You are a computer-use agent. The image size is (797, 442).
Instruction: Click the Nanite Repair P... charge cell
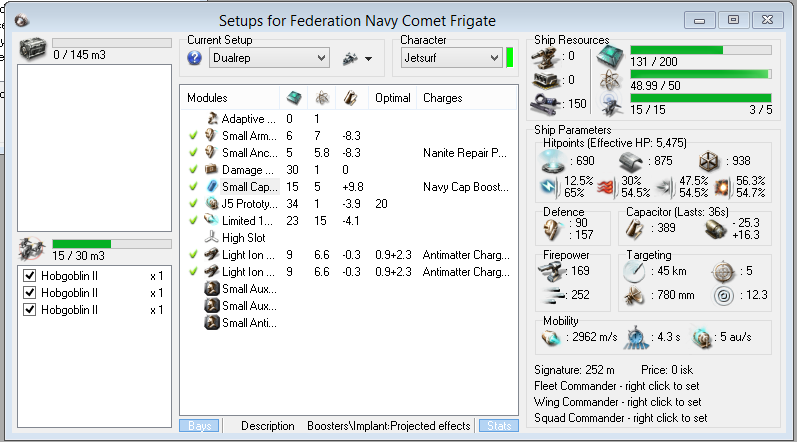tap(465, 153)
